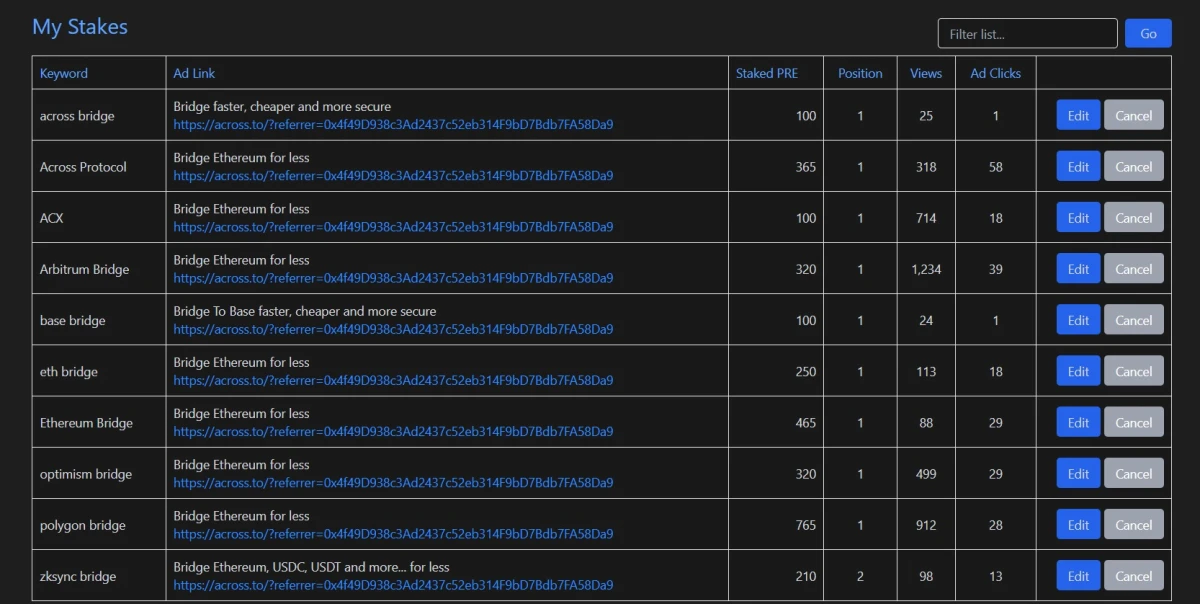The width and height of the screenshot is (1200, 604).
Task: Sort by the Ad Link column header
Action: coord(194,73)
